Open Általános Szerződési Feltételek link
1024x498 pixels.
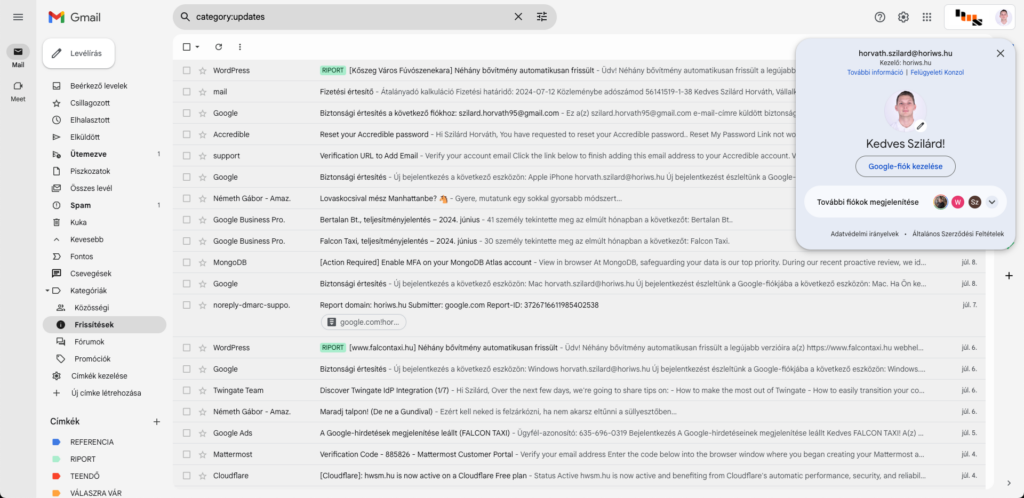[958, 234]
